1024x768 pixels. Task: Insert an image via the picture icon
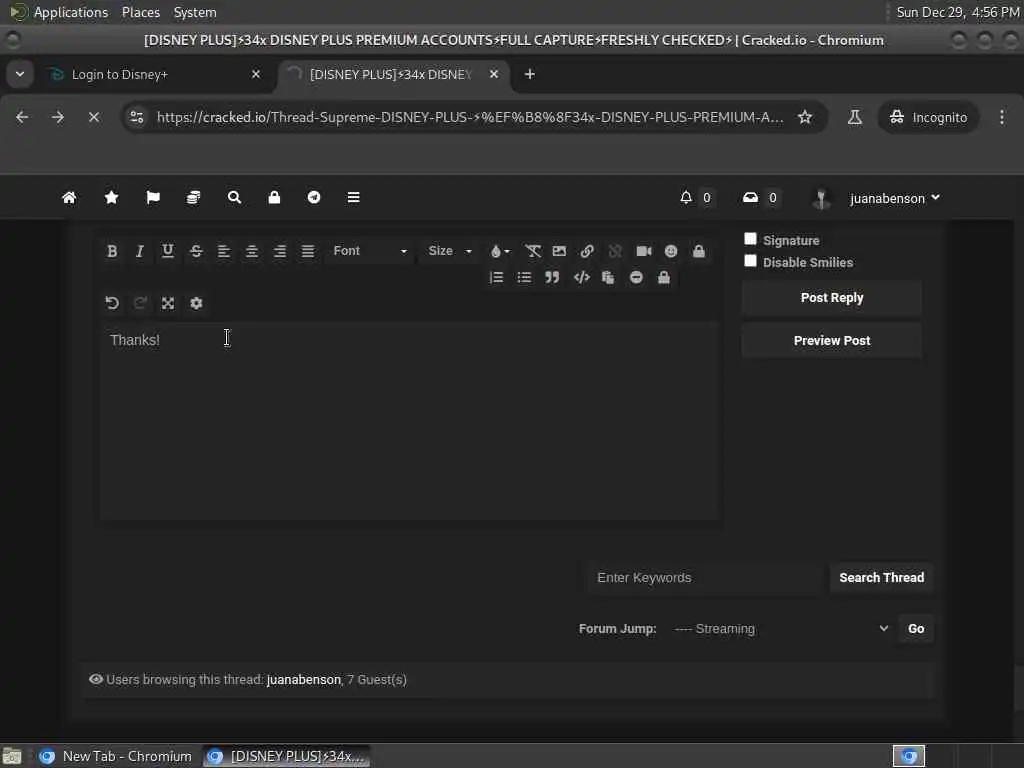(x=560, y=251)
